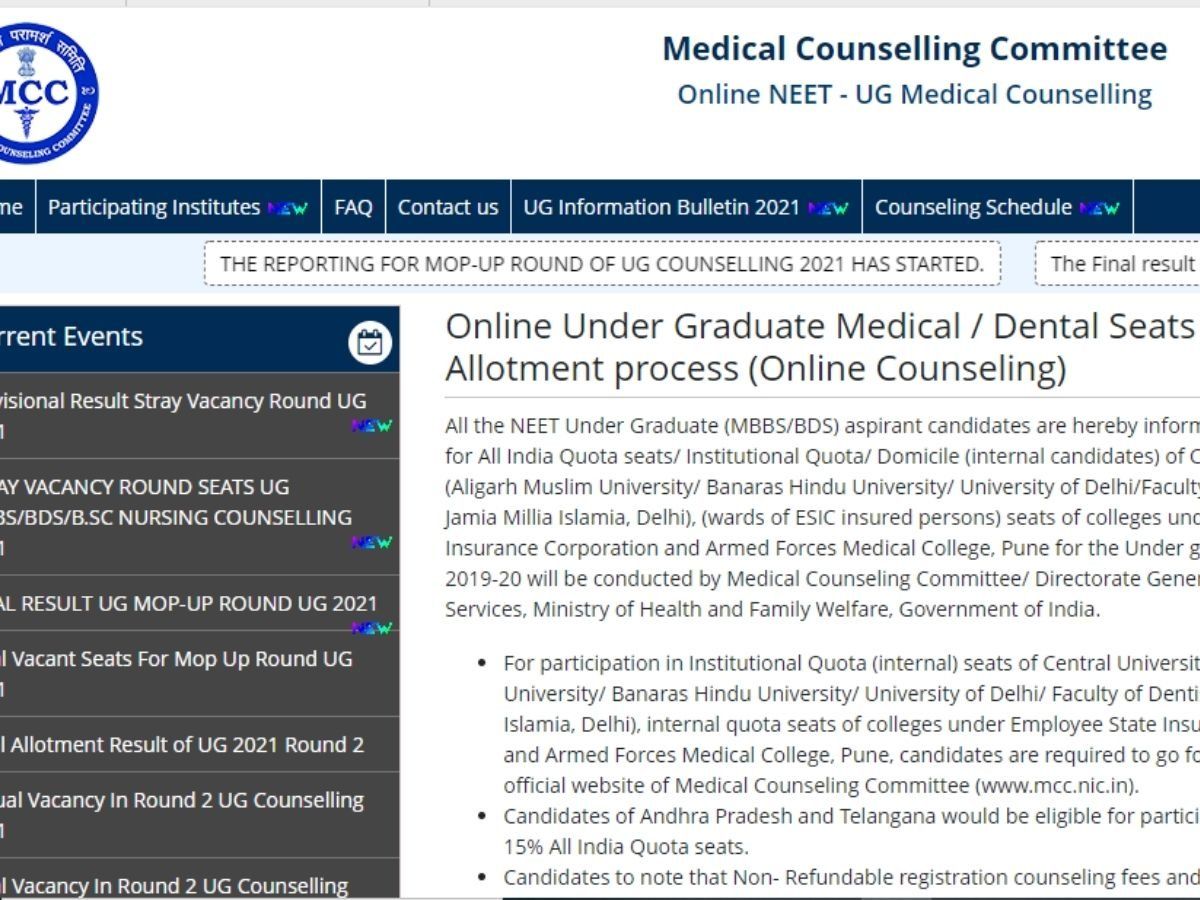
Task: Open Virtual Vacancy In Round 2 UG Counselling
Action: [180, 812]
